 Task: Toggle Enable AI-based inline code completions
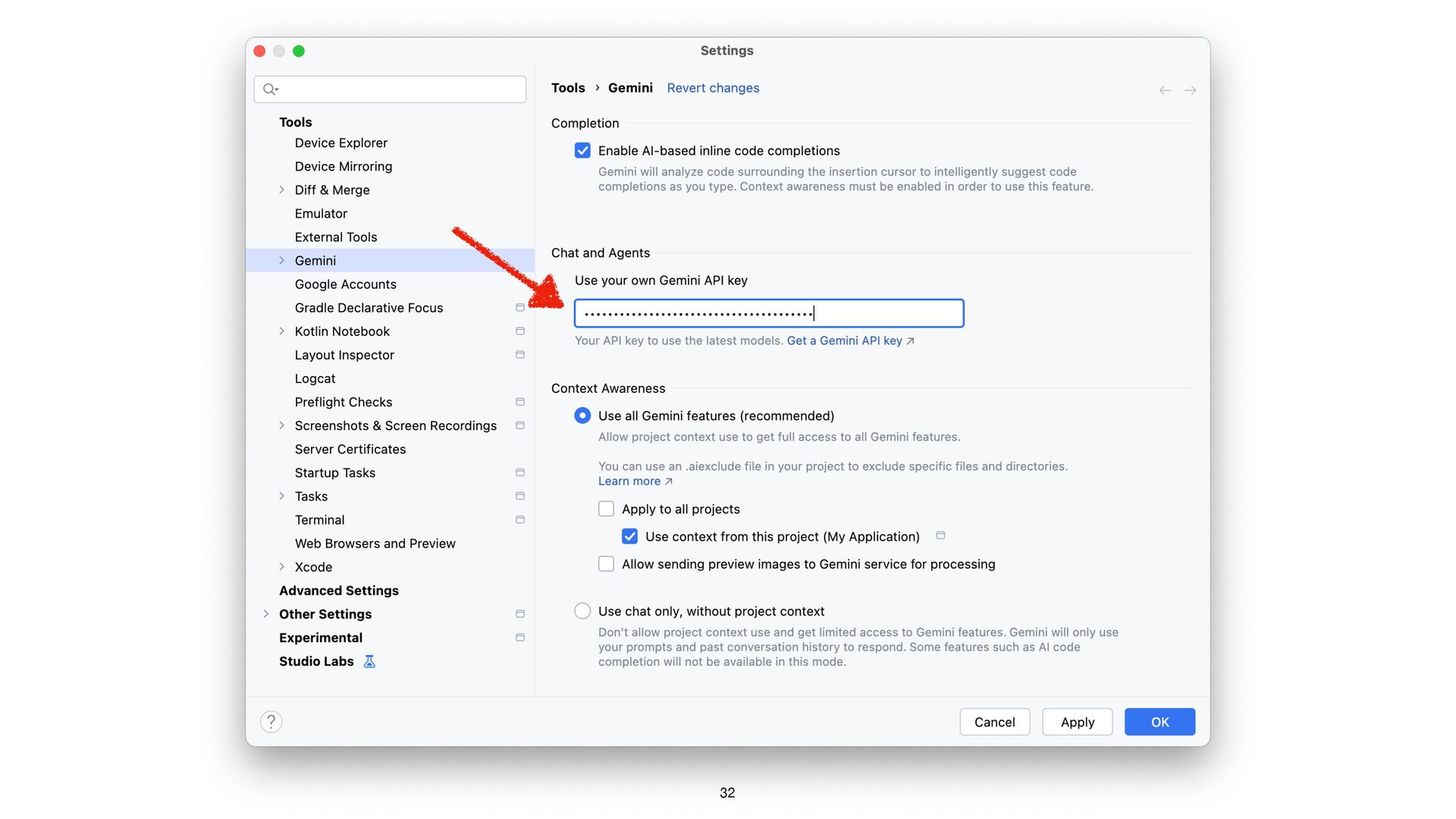click(582, 151)
